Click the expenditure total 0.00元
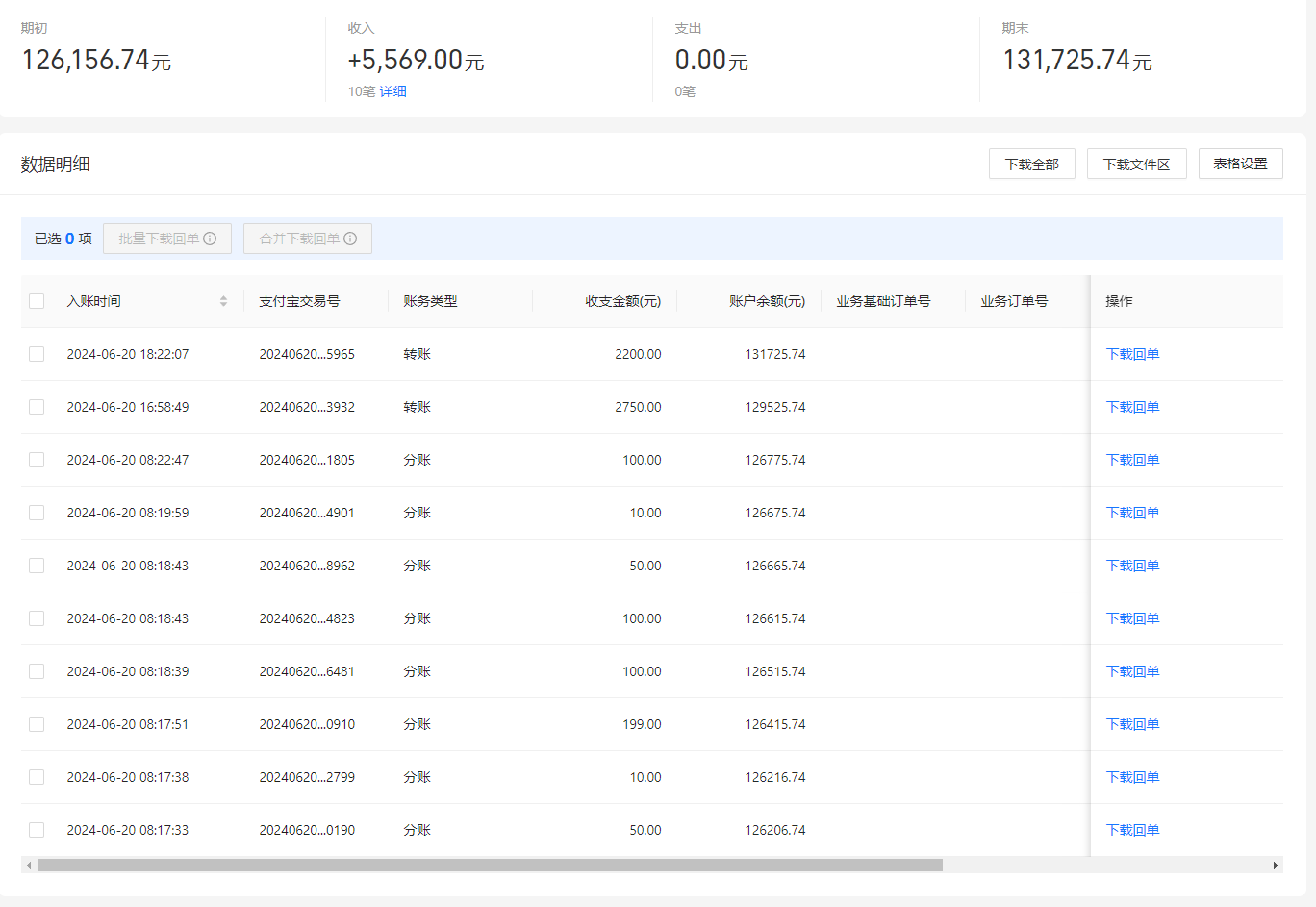1316x907 pixels. [711, 60]
